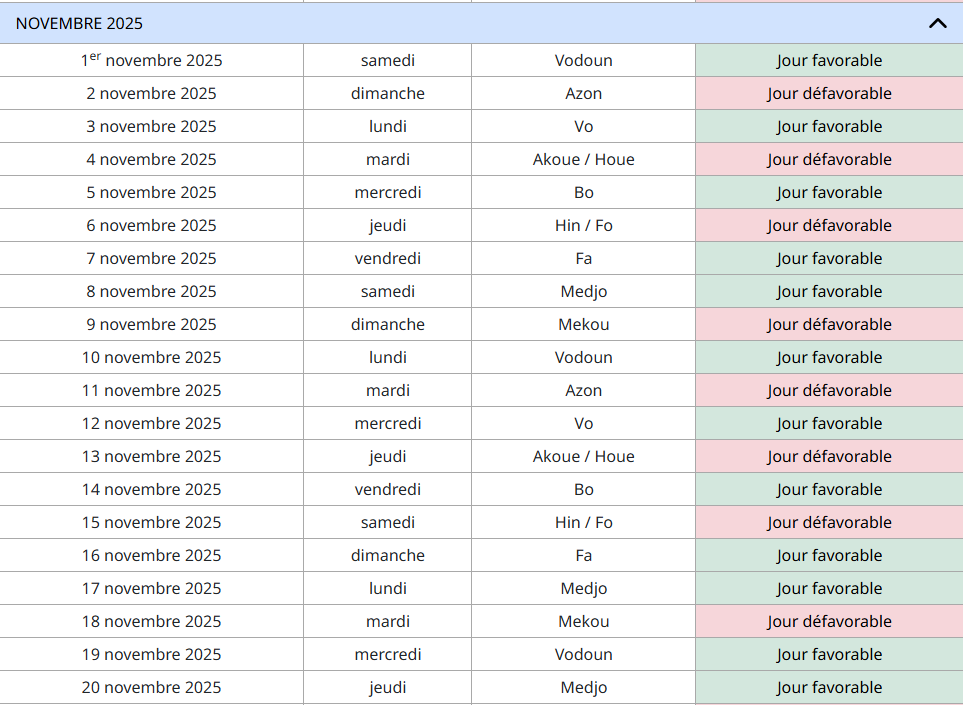
Task: Select the 10 novembre 2025 date cell
Action: click(x=151, y=357)
